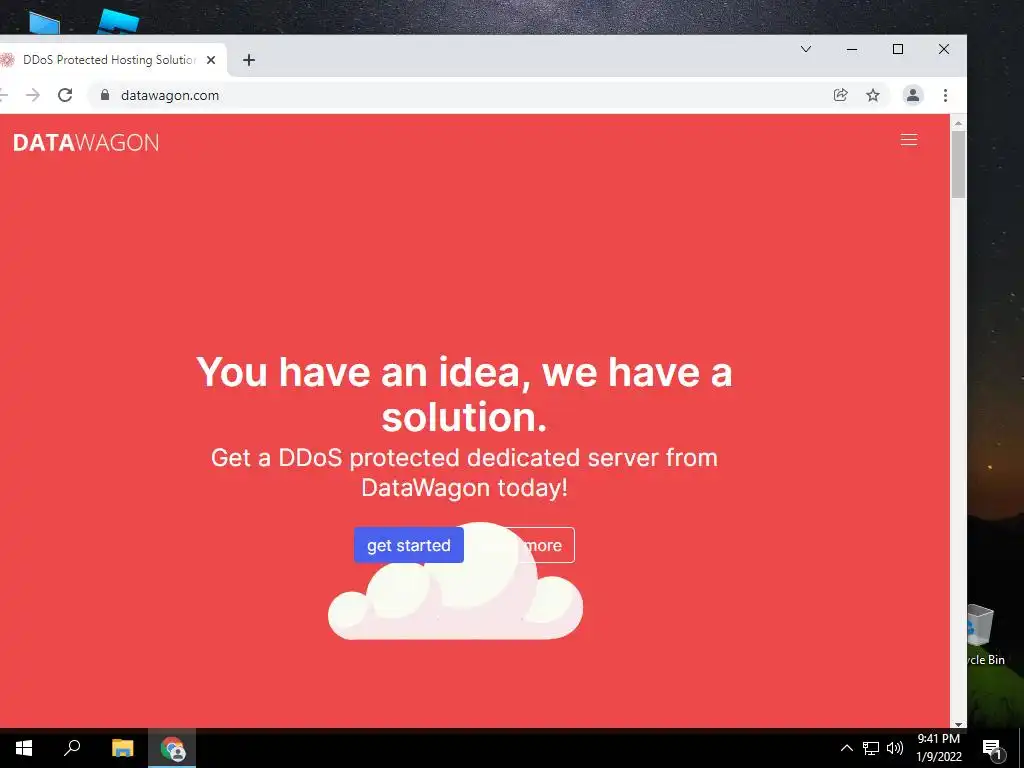This screenshot has height=768, width=1024.
Task: Open the notification action center
Action: tap(992, 749)
